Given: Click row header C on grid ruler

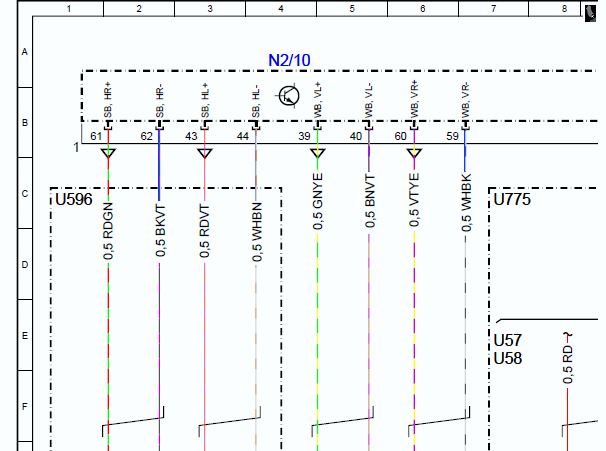Looking at the screenshot, I should tap(25, 194).
